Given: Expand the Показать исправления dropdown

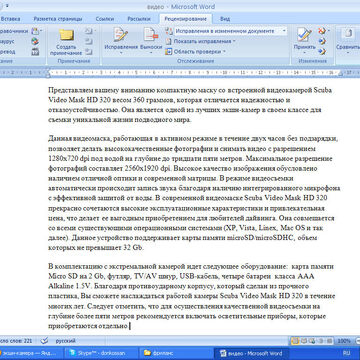Looking at the screenshot, I should [234, 41].
